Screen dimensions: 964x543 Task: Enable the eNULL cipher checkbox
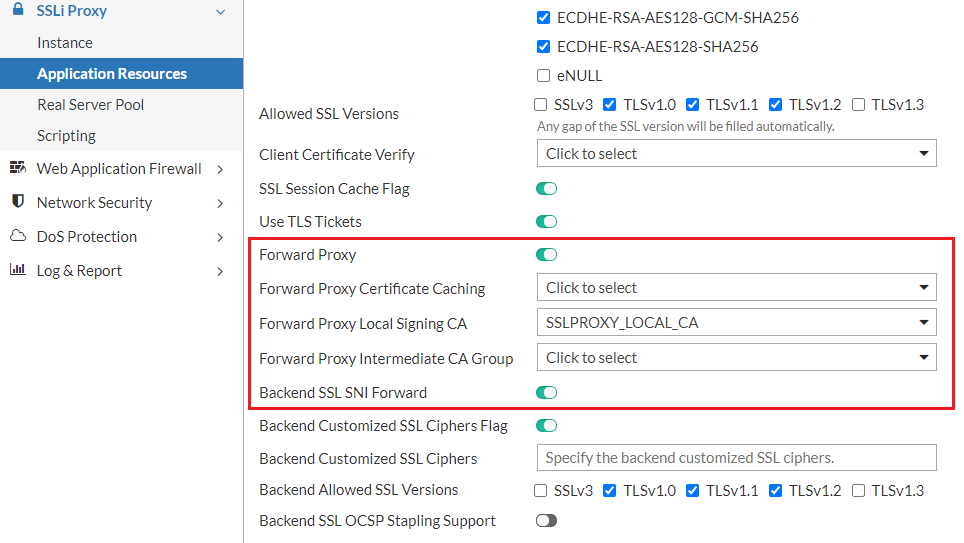pos(543,75)
